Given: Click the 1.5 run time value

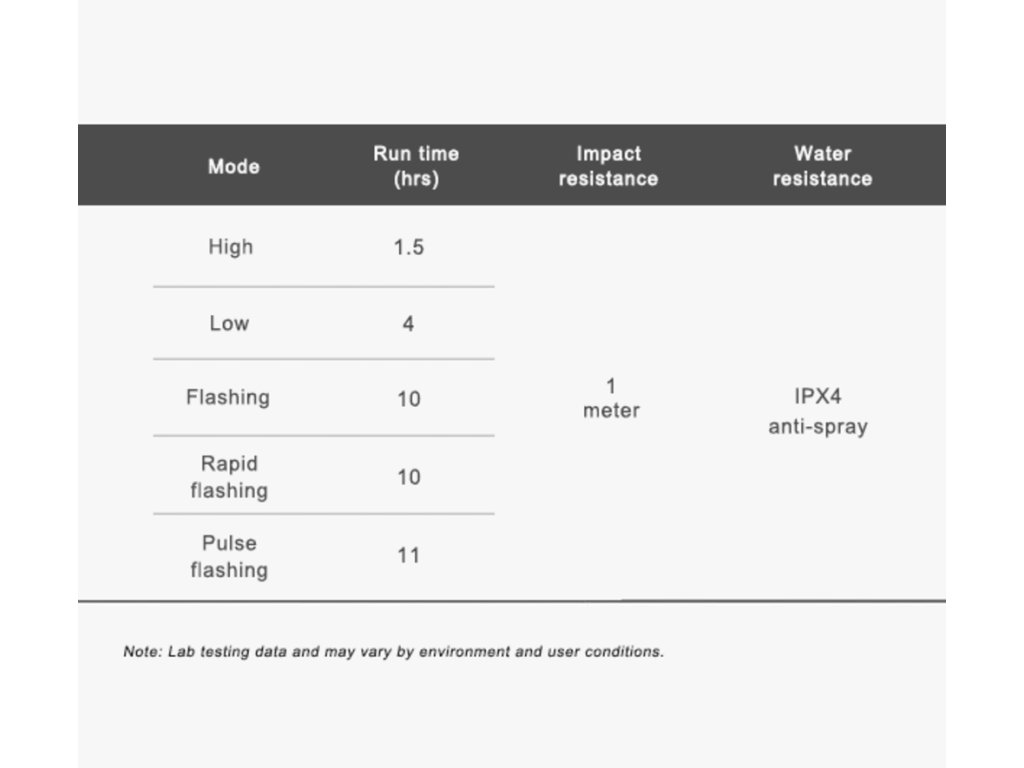Looking at the screenshot, I should point(409,248).
